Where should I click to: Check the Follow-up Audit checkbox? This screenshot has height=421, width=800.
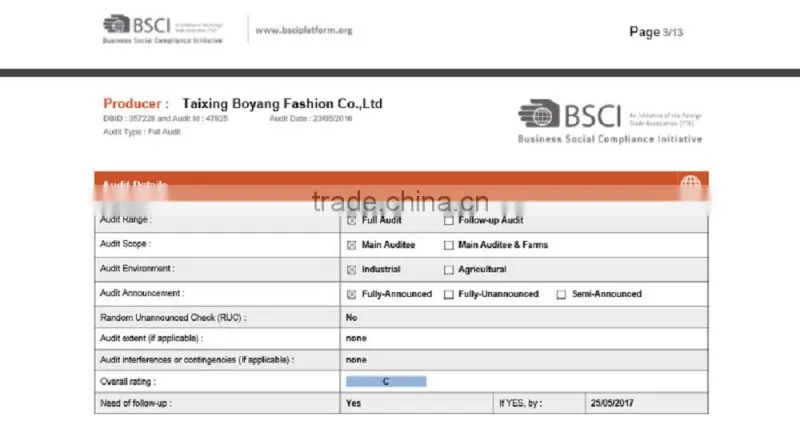(448, 220)
